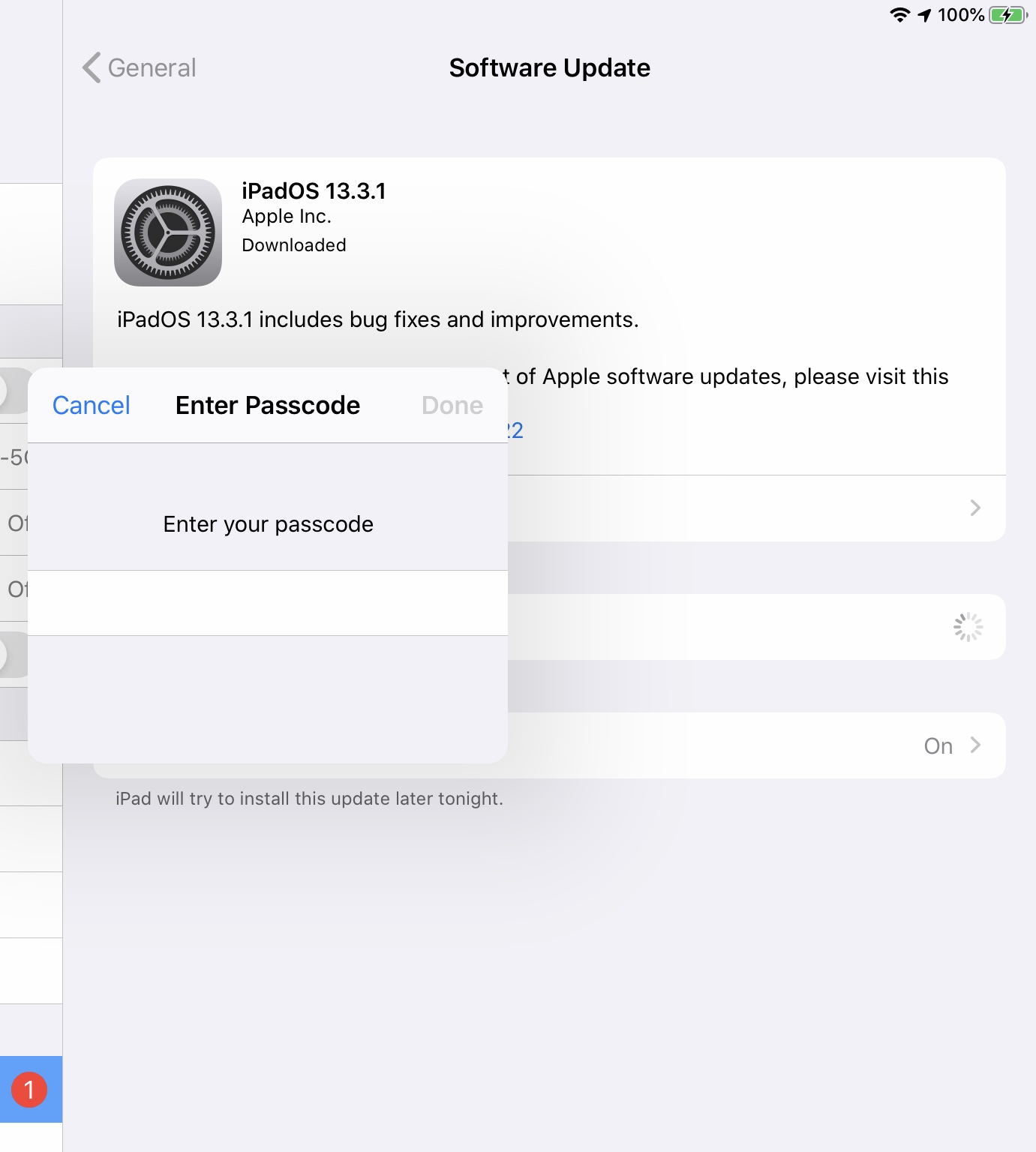Select the blue highlighted sidebar row
This screenshot has width=1036, height=1152.
pyautogui.click(x=31, y=1089)
